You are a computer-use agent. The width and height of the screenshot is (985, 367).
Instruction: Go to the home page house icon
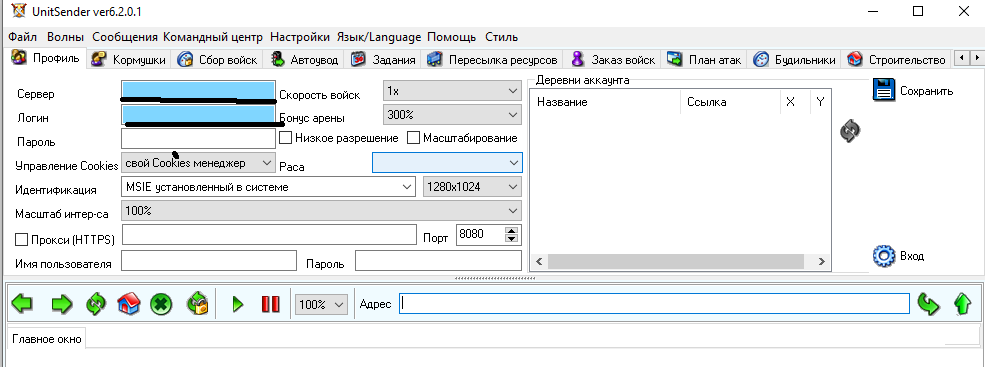[129, 305]
